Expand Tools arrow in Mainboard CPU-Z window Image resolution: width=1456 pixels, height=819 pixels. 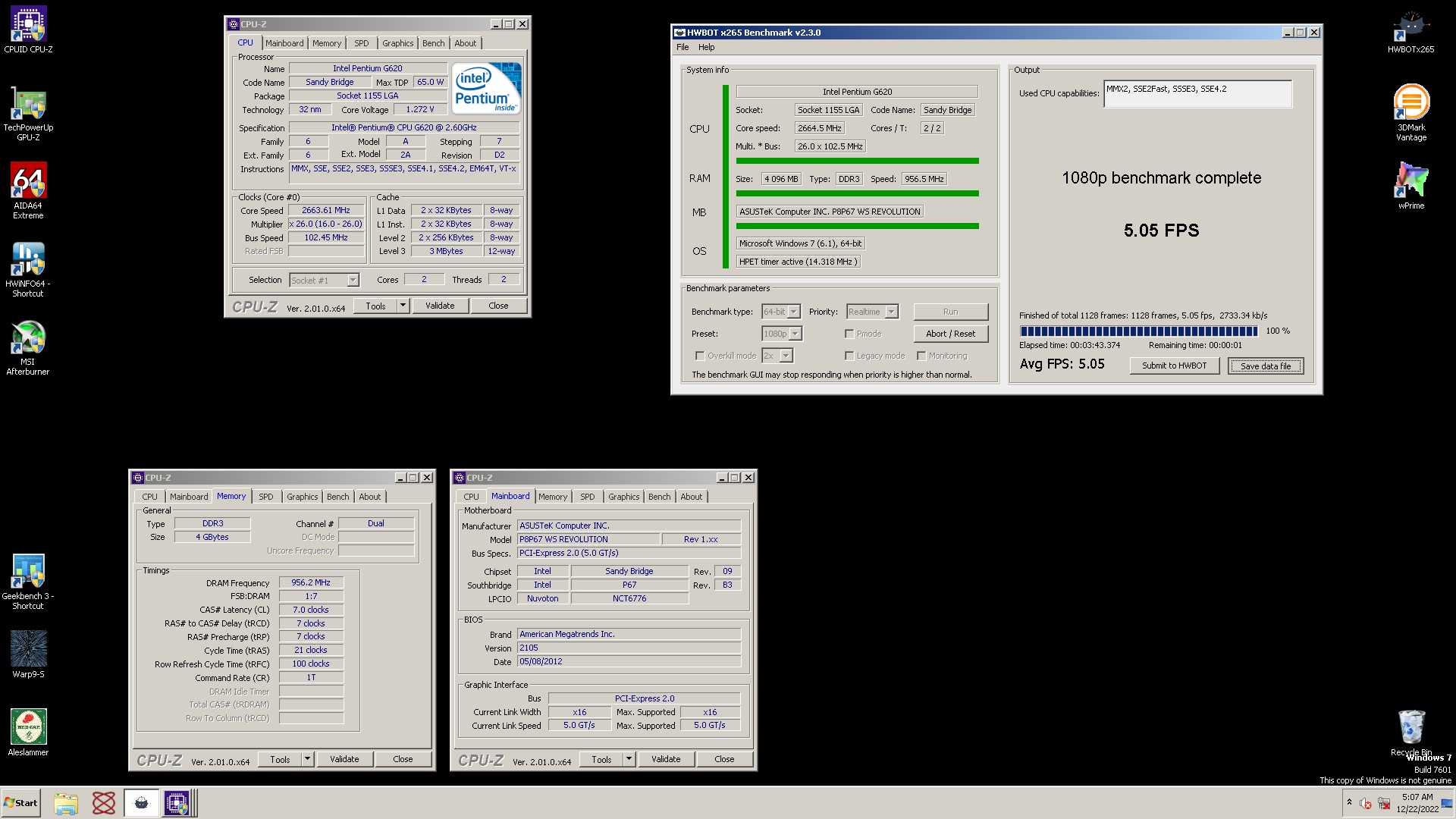point(629,759)
